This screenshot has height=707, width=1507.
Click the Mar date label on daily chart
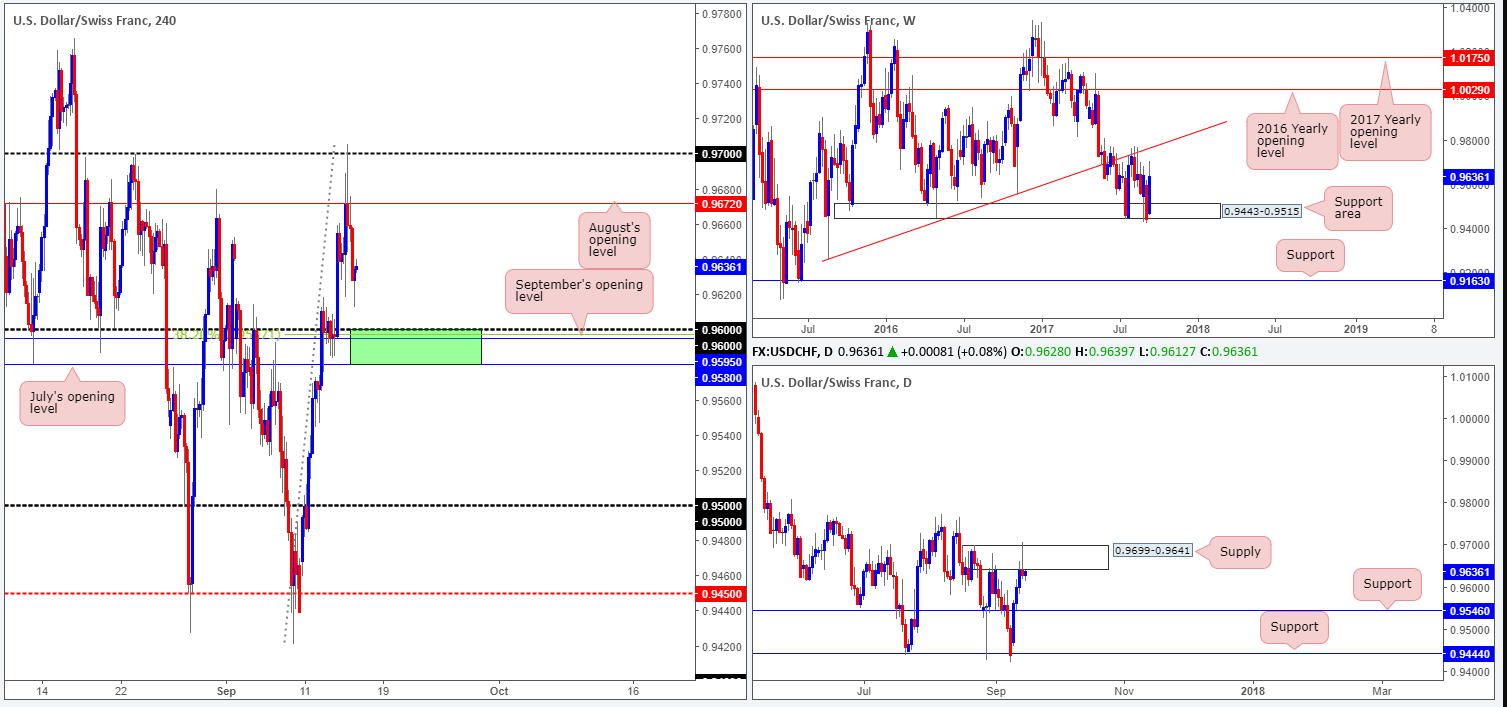(x=1382, y=690)
